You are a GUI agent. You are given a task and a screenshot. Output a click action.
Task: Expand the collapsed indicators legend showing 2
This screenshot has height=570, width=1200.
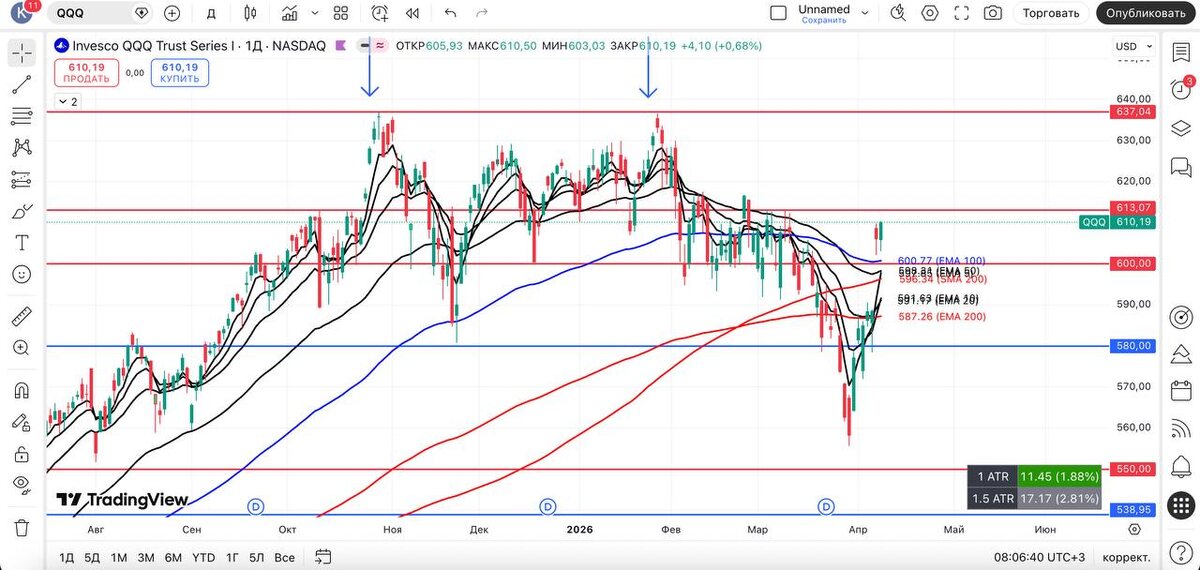pos(68,101)
